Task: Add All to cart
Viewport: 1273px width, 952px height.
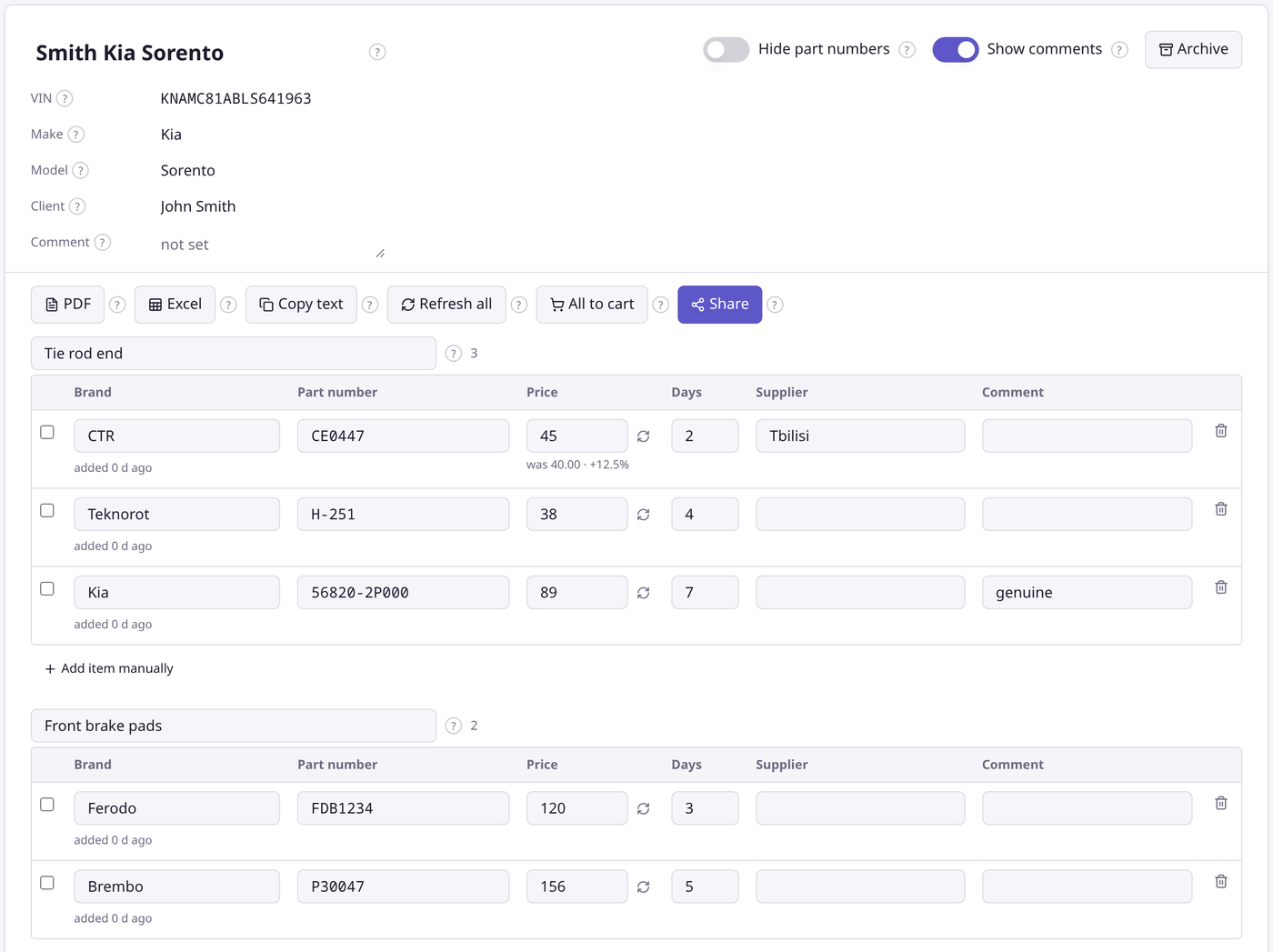Action: tap(592, 305)
